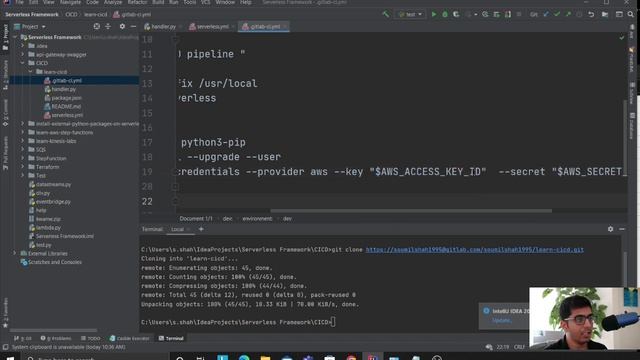Open Search Everywhere magnifier icon
Viewport: 640px width, 360px height.
tap(631, 14)
